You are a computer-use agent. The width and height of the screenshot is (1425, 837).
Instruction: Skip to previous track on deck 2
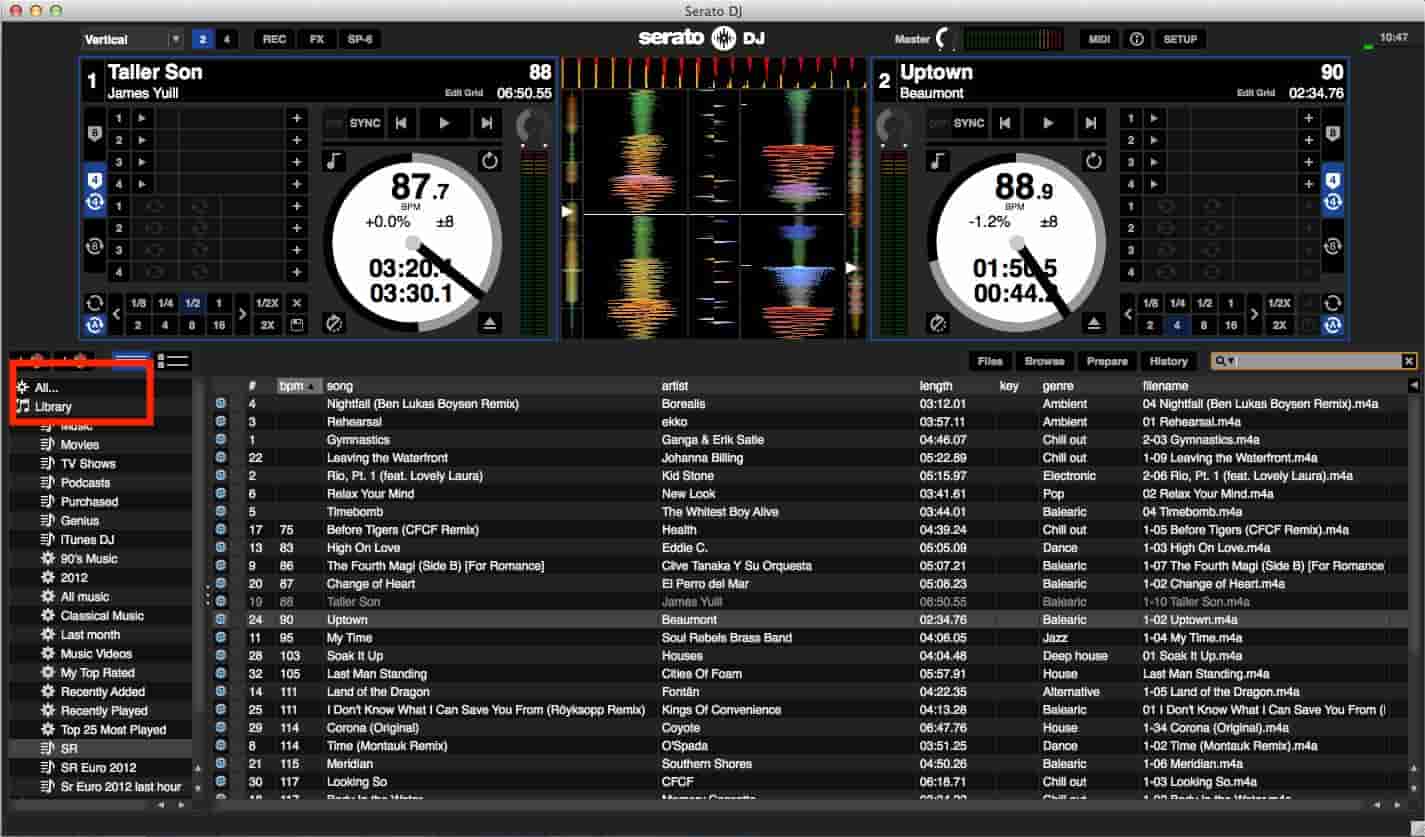coord(1005,123)
